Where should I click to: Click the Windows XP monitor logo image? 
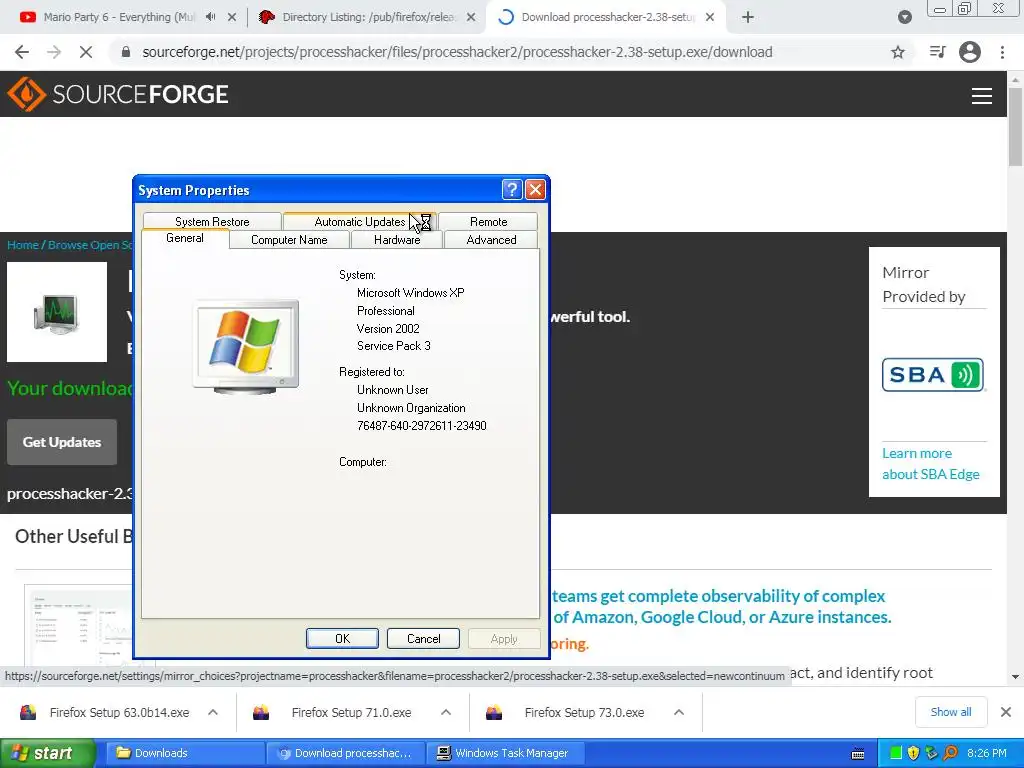246,347
